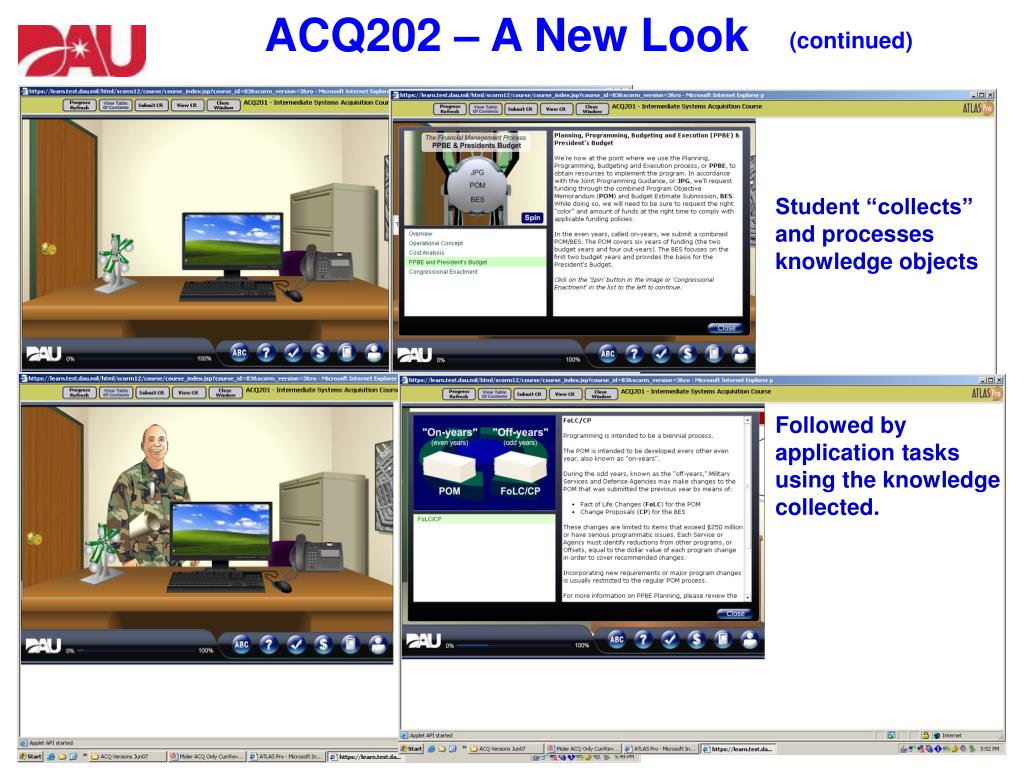Click the progress bar in the FoLC/CP window

[x=515, y=645]
